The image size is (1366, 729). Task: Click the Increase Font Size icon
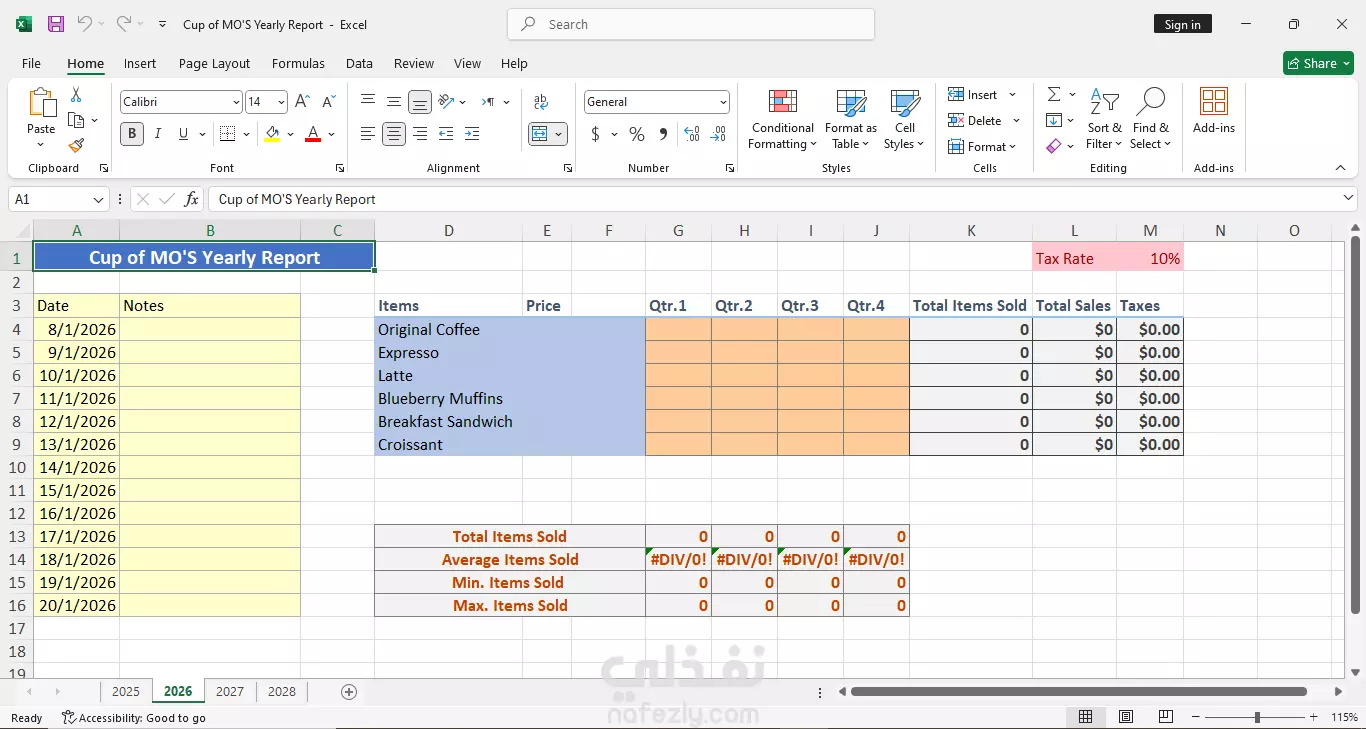point(302,102)
